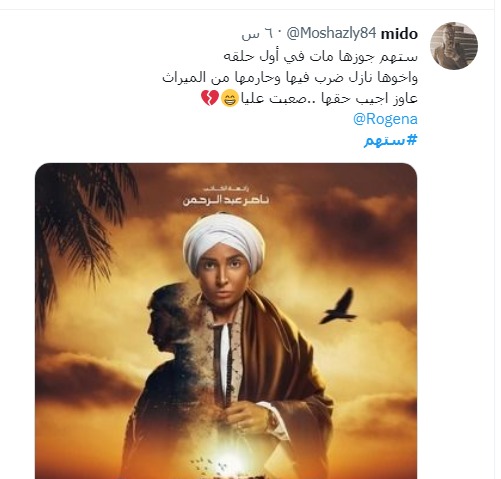Click the woman's face in the poster
This screenshot has height=479, width=501.
pos(222,273)
